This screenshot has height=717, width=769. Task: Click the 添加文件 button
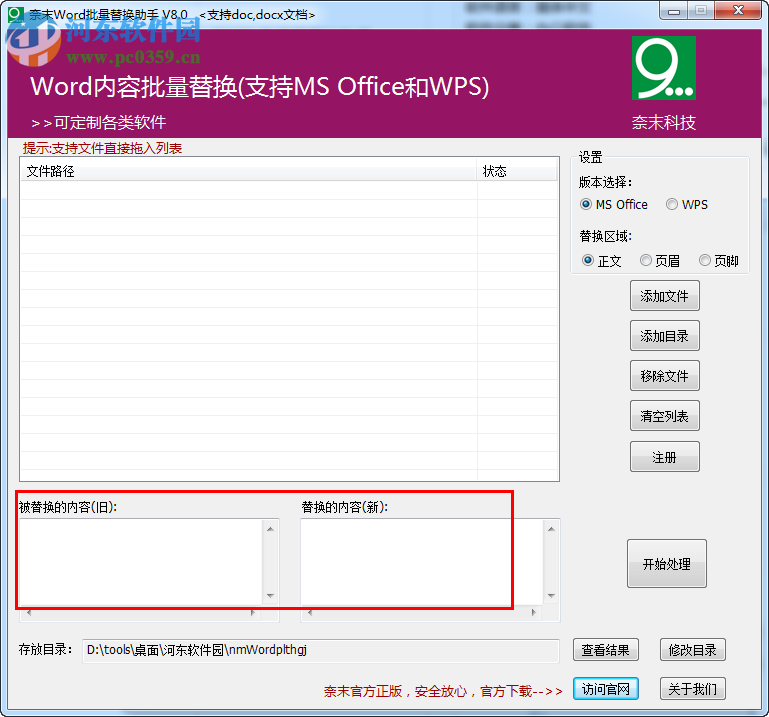tap(665, 296)
